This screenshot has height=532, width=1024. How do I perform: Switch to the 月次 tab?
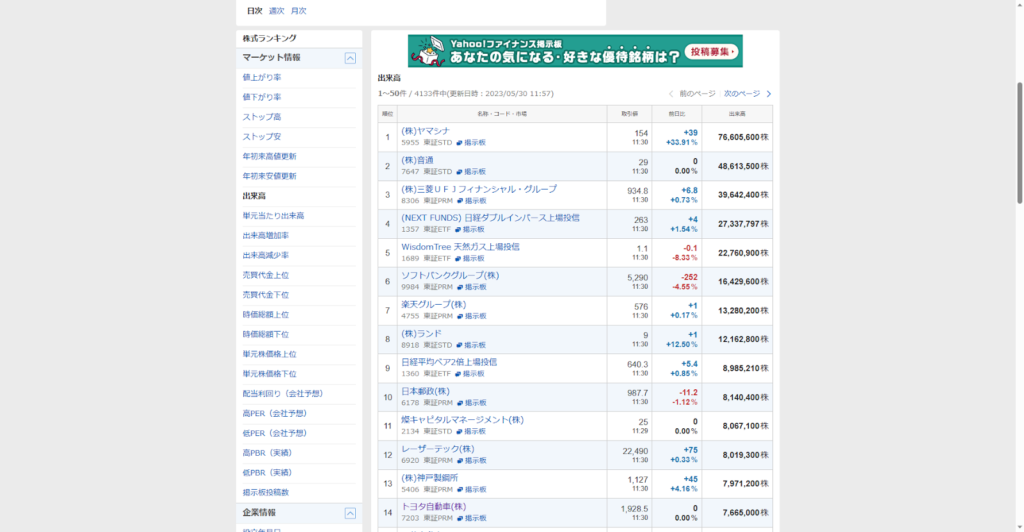298,11
